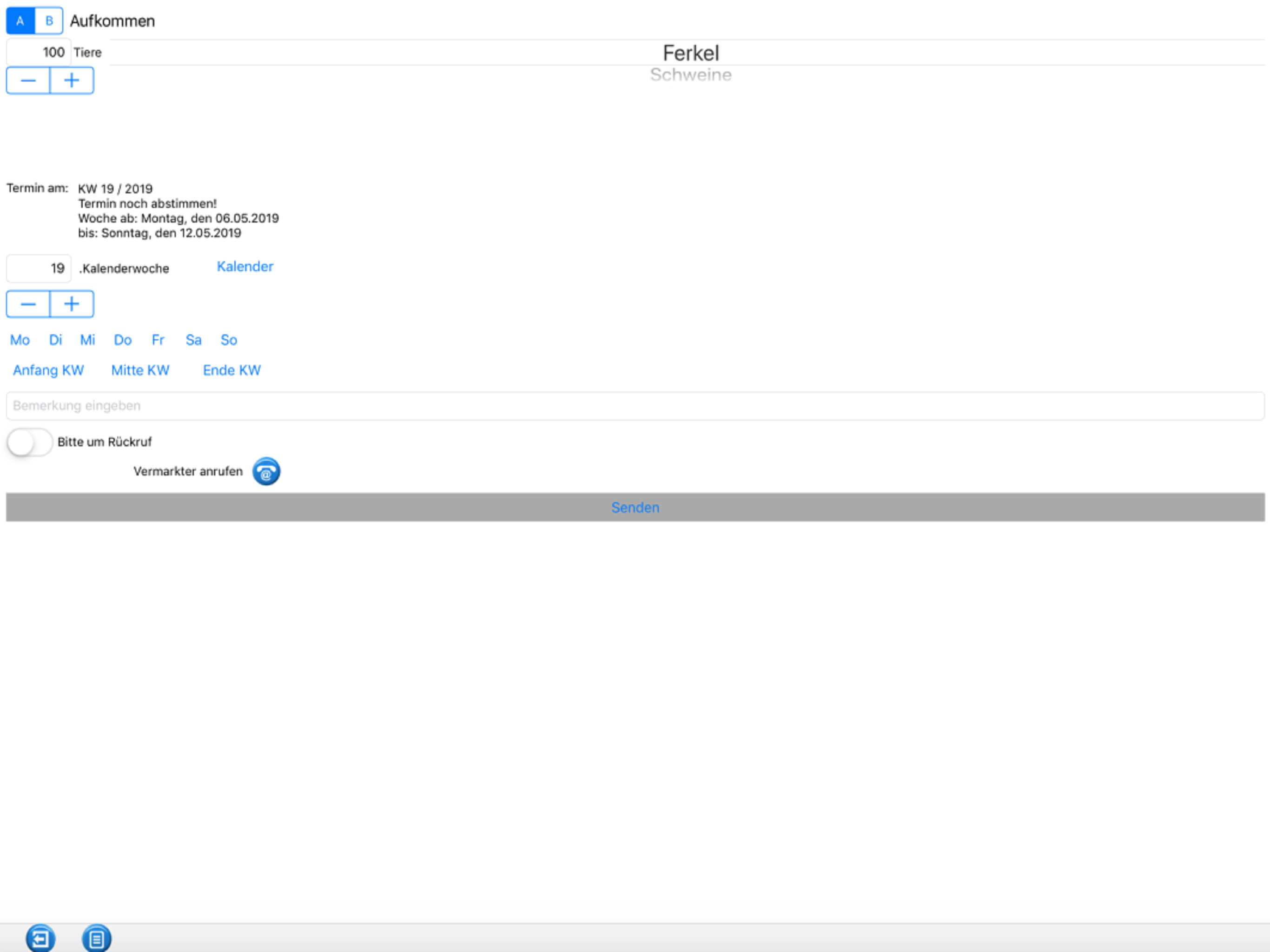The image size is (1270, 952).
Task: Decrease the Kalenderwoche with minus
Action: [28, 304]
